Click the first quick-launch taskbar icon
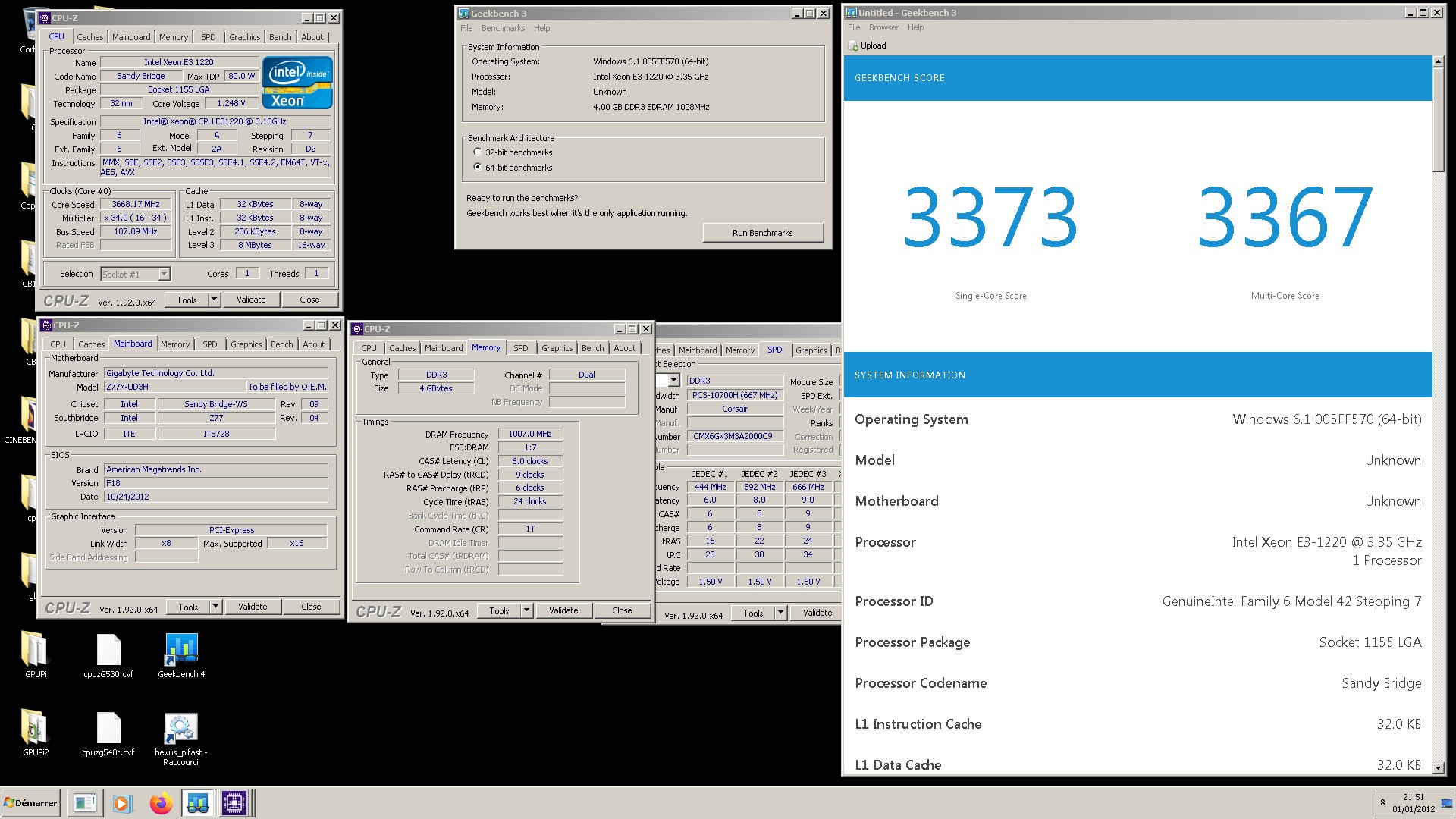The height and width of the screenshot is (819, 1456). pyautogui.click(x=85, y=803)
